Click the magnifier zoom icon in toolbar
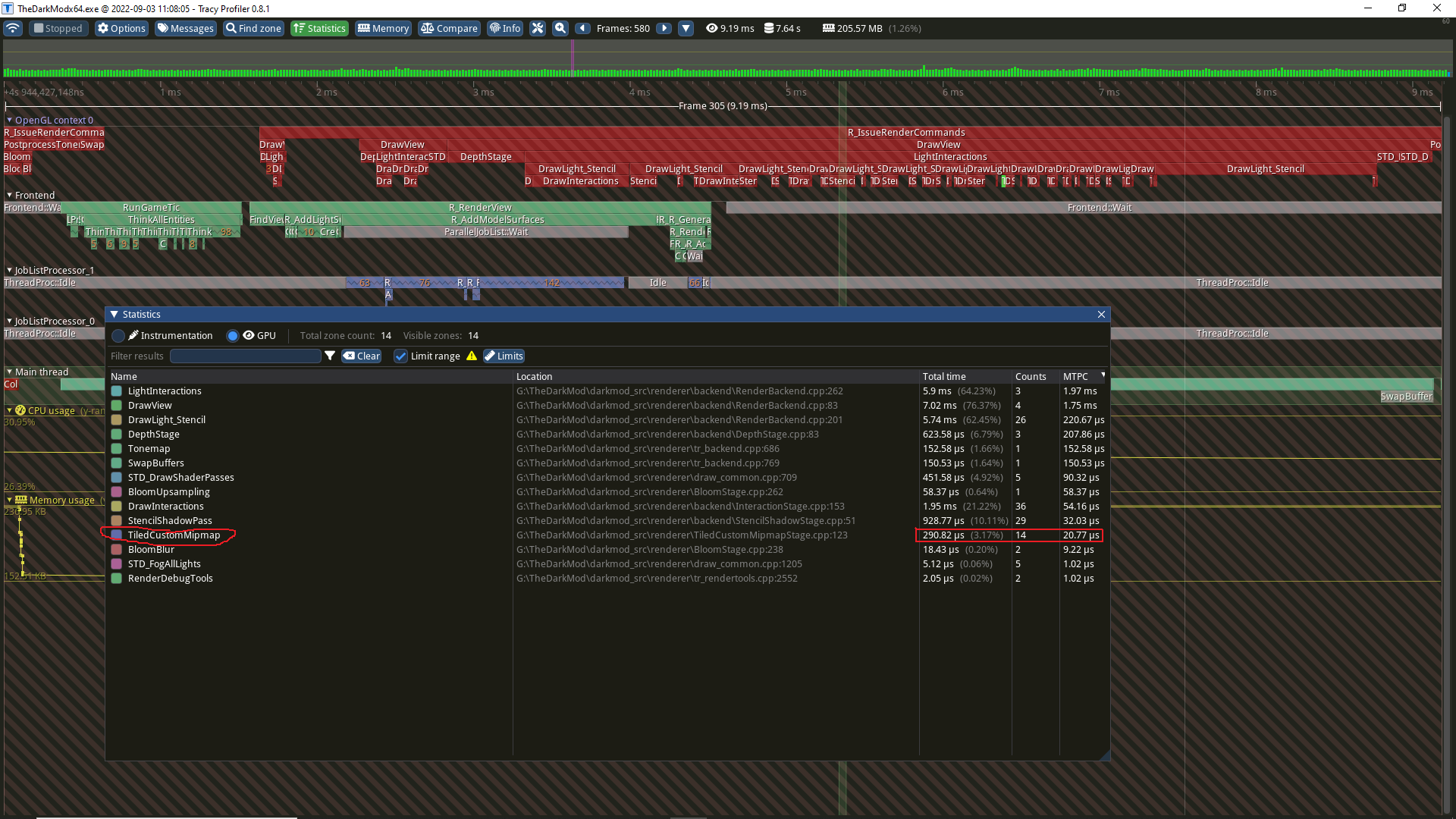1456x819 pixels. tap(560, 28)
